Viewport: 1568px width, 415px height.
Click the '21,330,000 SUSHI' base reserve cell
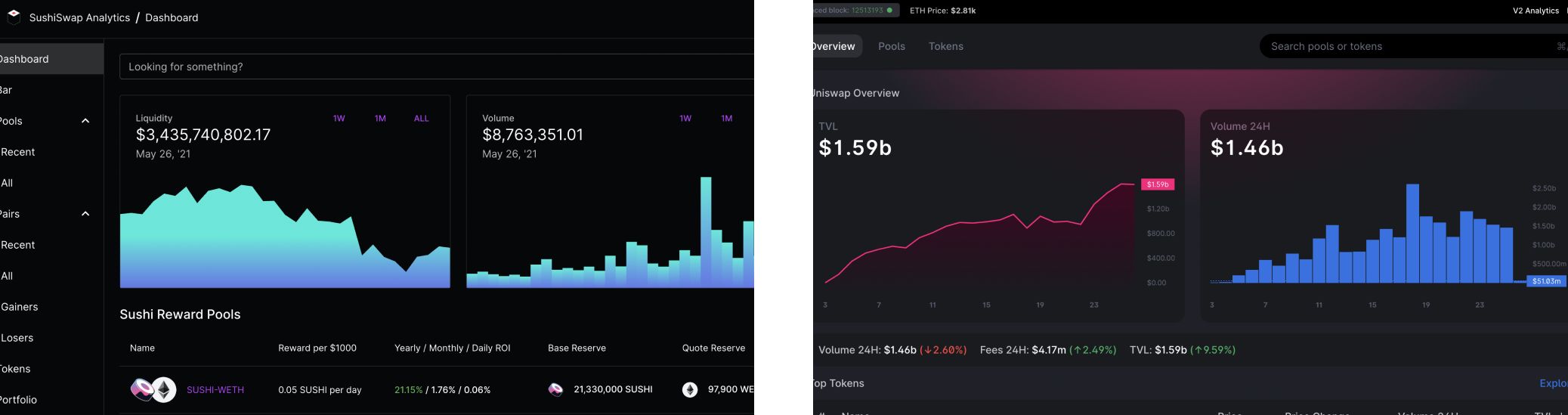[x=613, y=389]
